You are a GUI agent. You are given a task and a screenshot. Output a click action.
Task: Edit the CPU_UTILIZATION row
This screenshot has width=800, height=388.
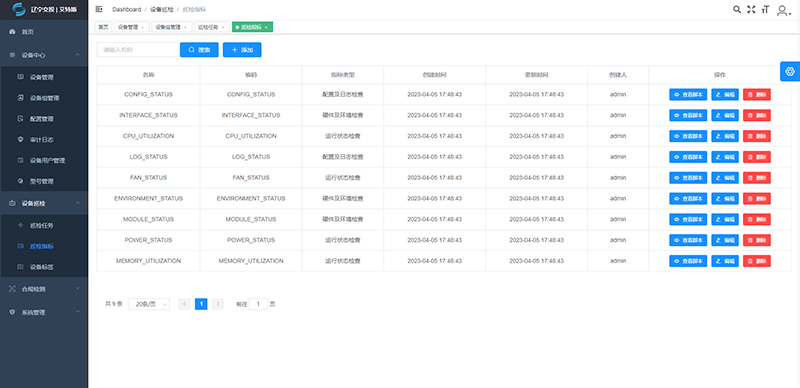725,136
